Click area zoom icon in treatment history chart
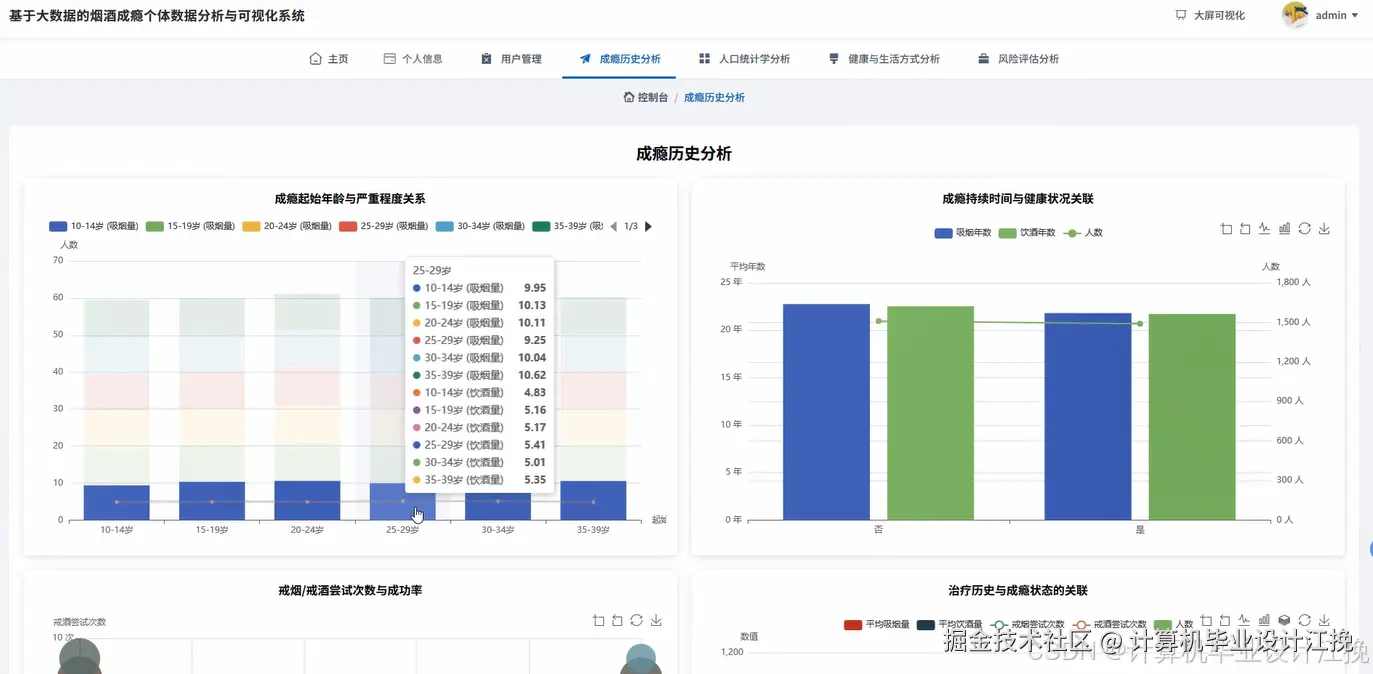Viewport: 1373px width, 674px height. click(1207, 621)
